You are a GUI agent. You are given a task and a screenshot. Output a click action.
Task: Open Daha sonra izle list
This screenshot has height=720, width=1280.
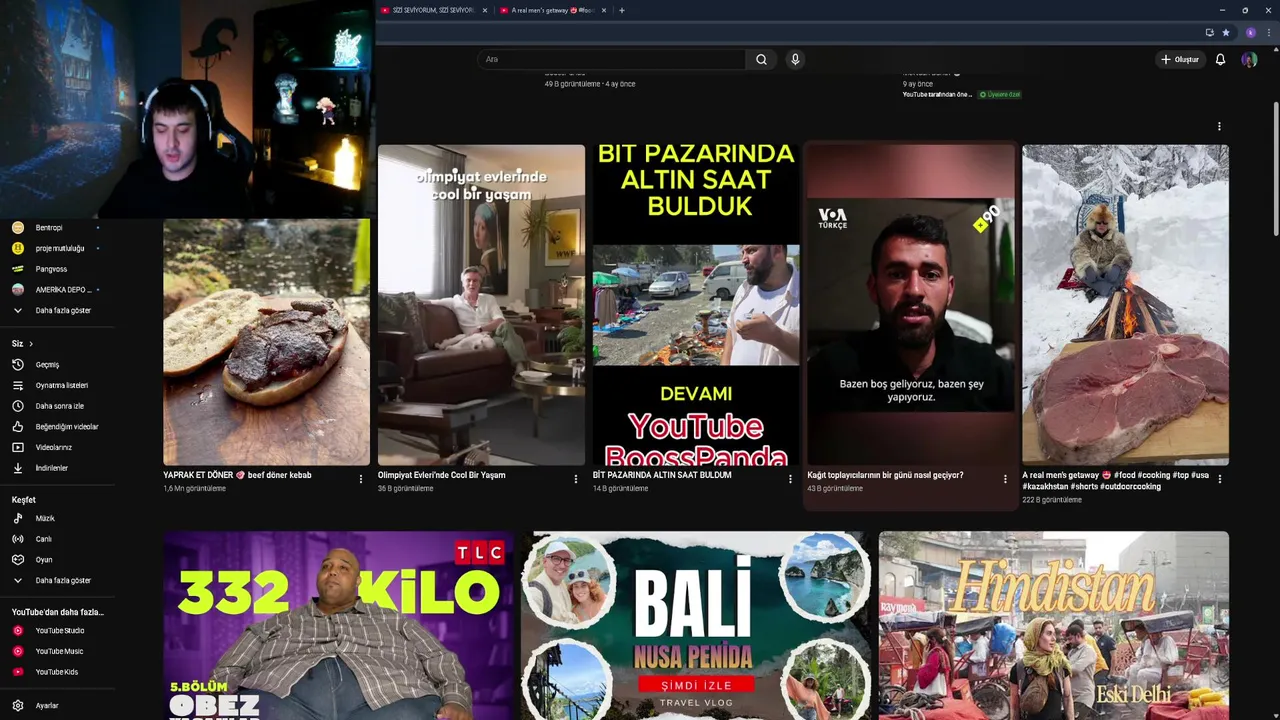[x=58, y=406]
